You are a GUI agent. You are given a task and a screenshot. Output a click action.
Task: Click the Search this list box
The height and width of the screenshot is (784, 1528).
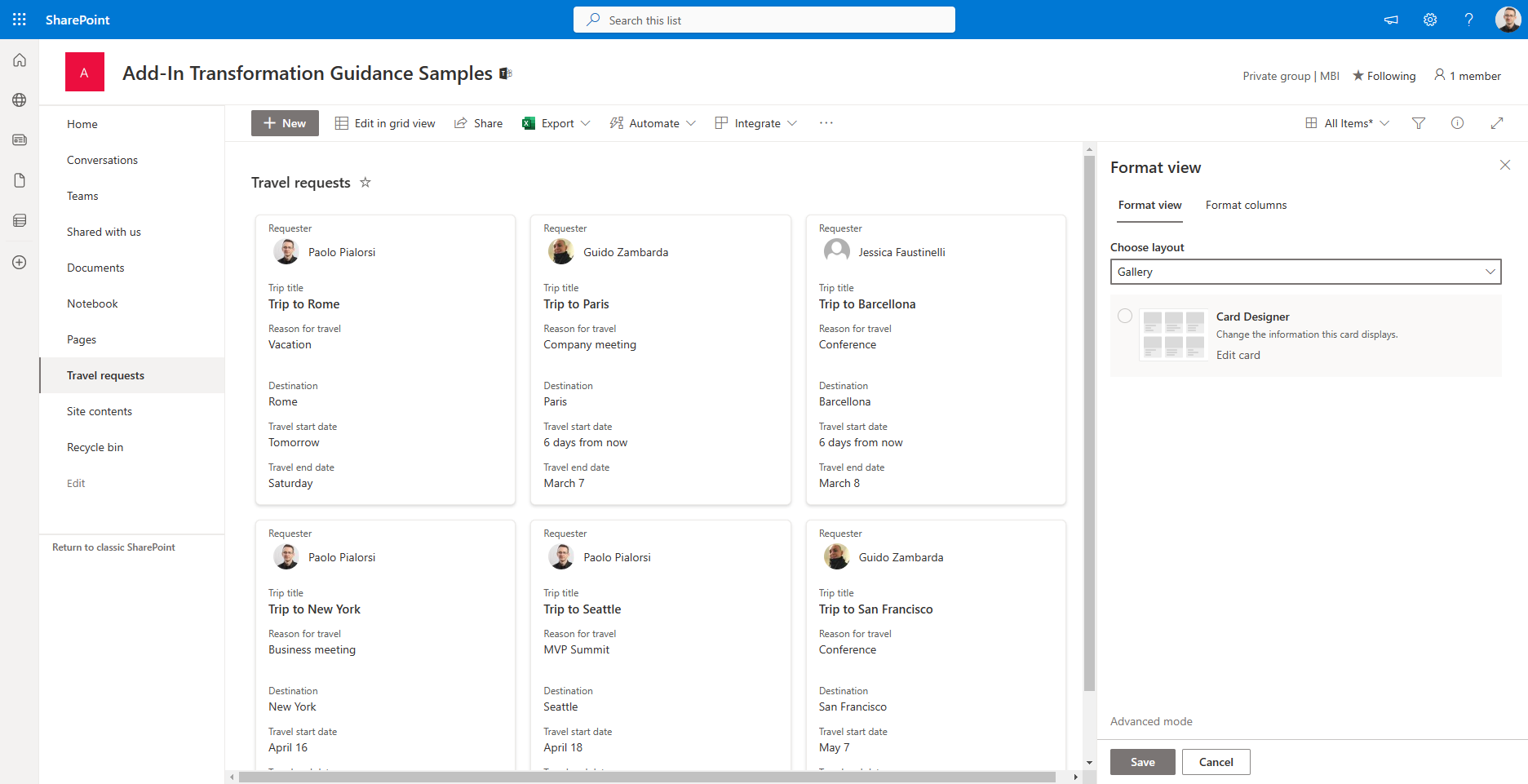[x=764, y=20]
